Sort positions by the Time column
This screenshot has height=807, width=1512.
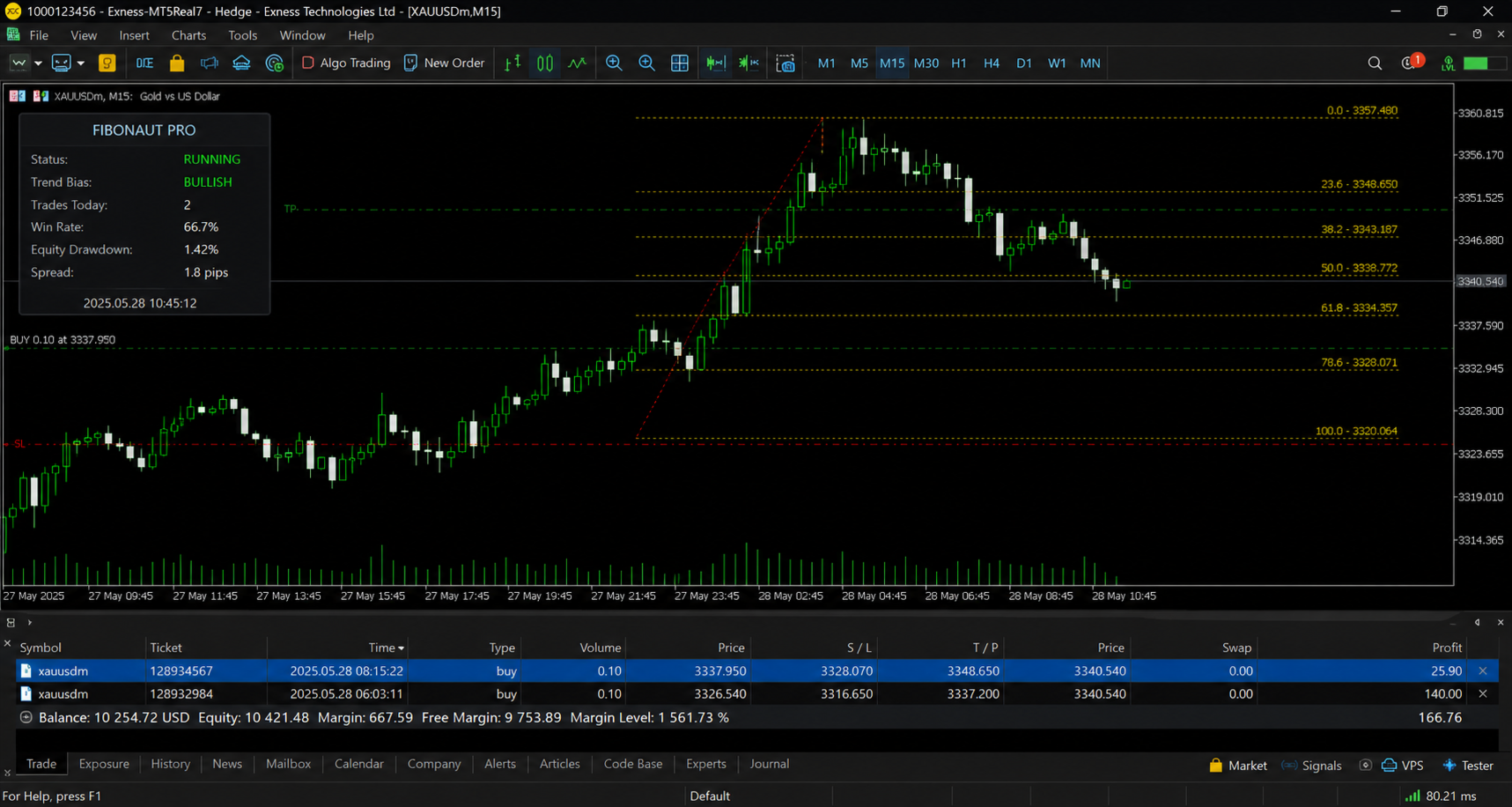[387, 648]
